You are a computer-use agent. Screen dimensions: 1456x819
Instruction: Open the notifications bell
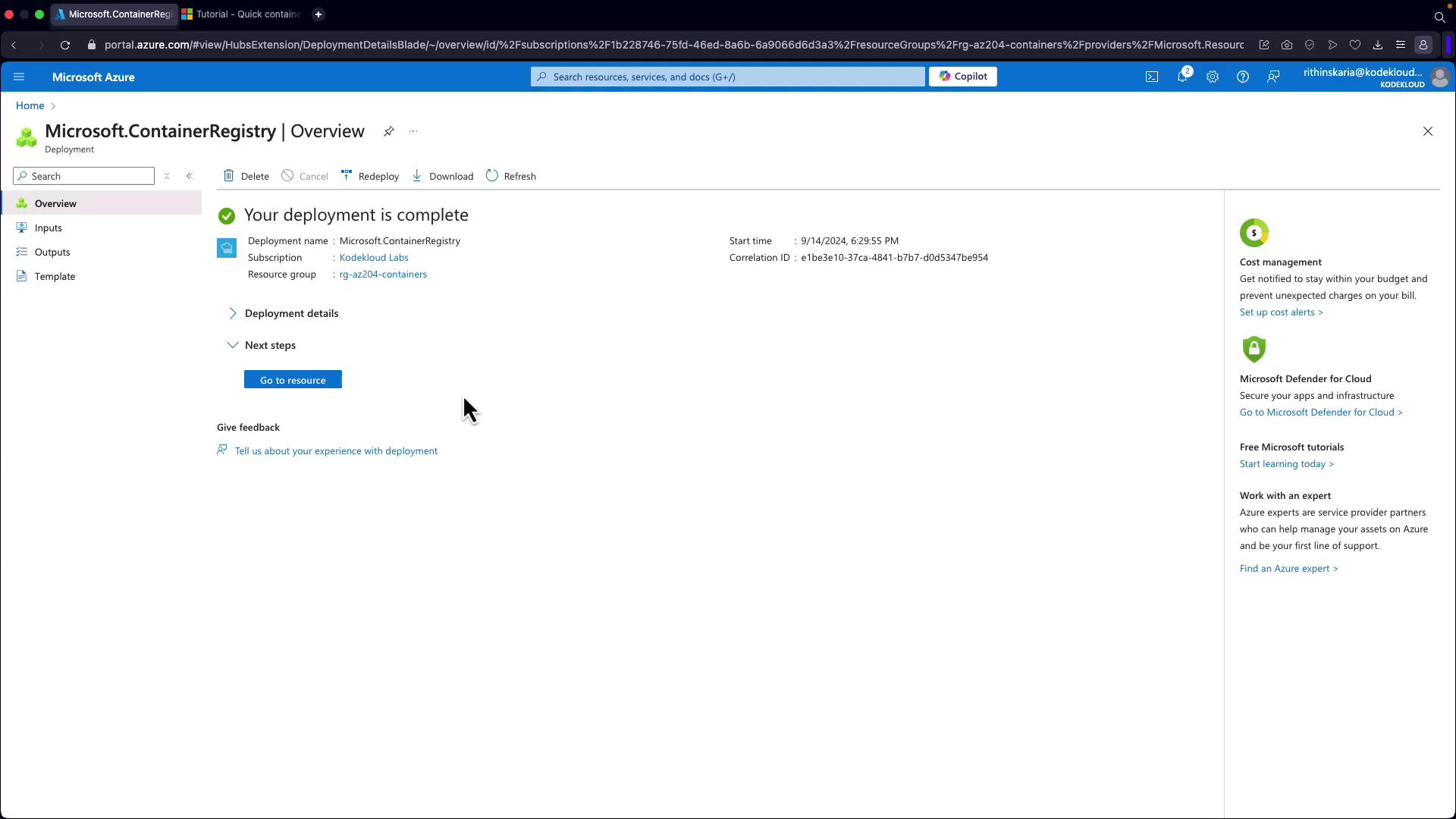point(1181,77)
